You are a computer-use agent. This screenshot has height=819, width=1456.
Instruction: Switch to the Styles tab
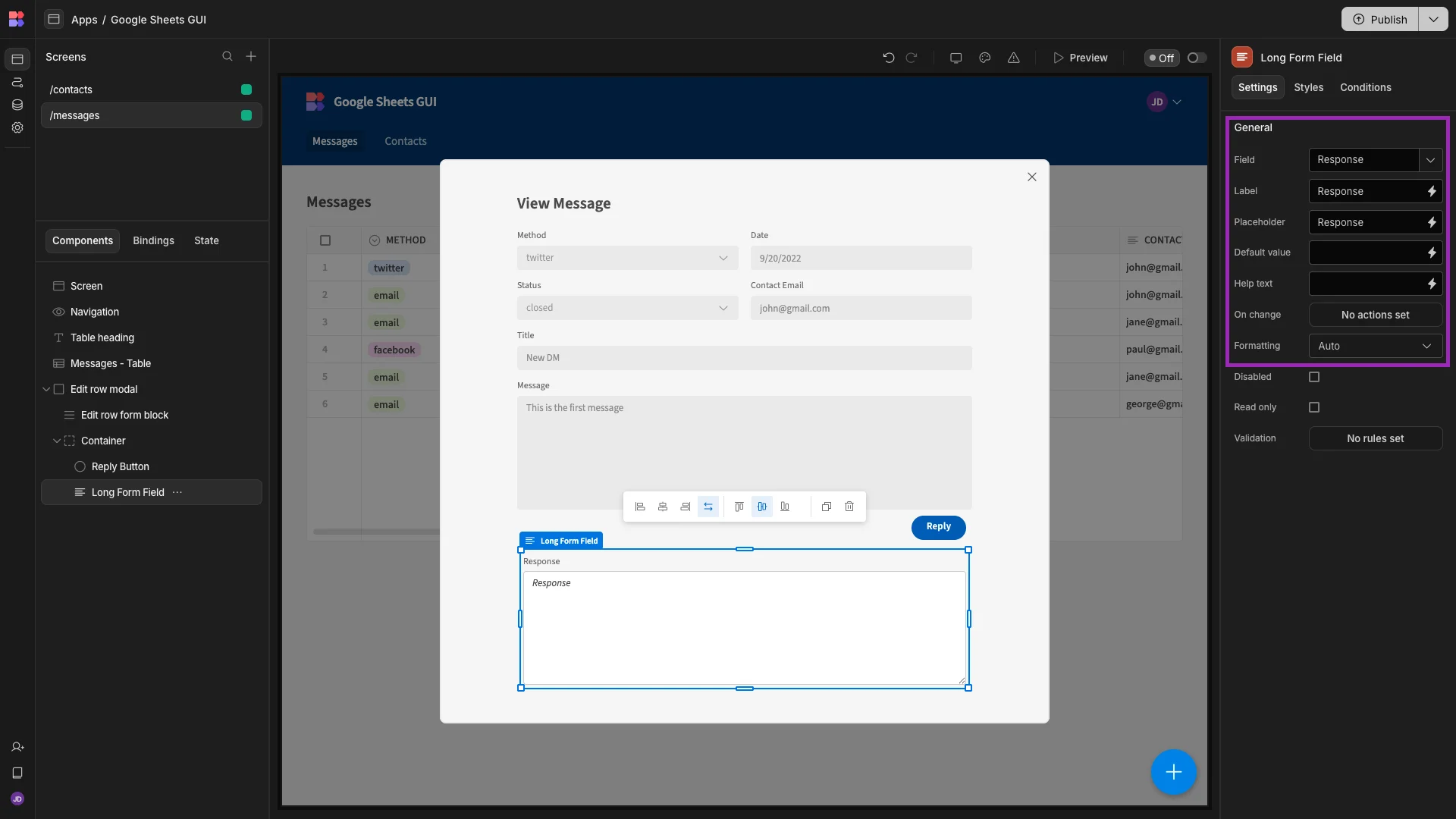(1308, 88)
